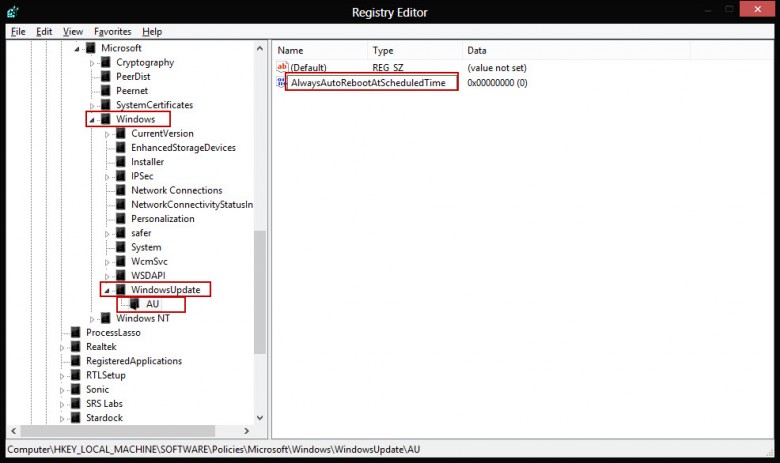Click the Cryptography folder icon
This screenshot has width=780, height=463.
click(x=105, y=62)
